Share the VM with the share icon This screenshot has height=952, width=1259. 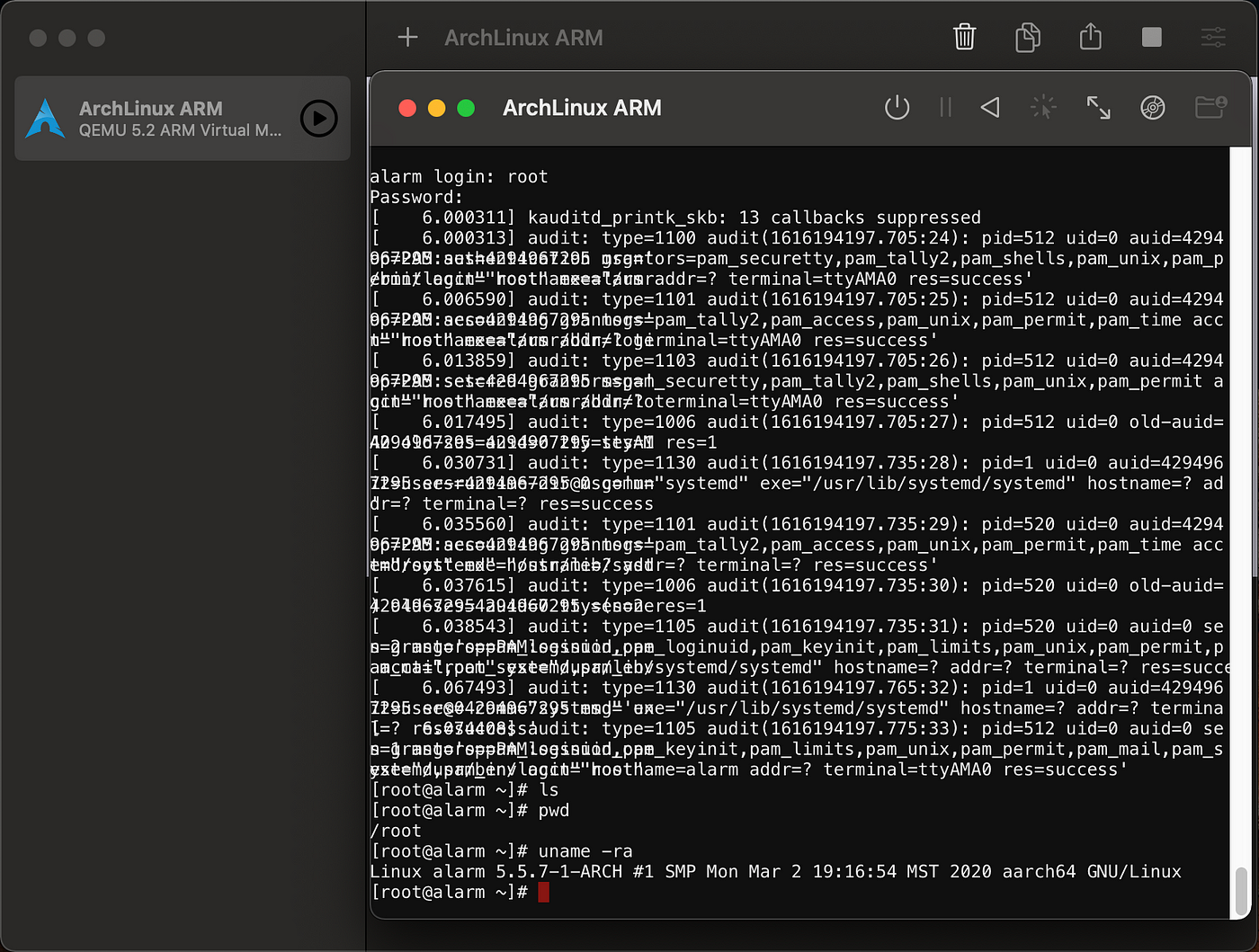click(x=1090, y=36)
